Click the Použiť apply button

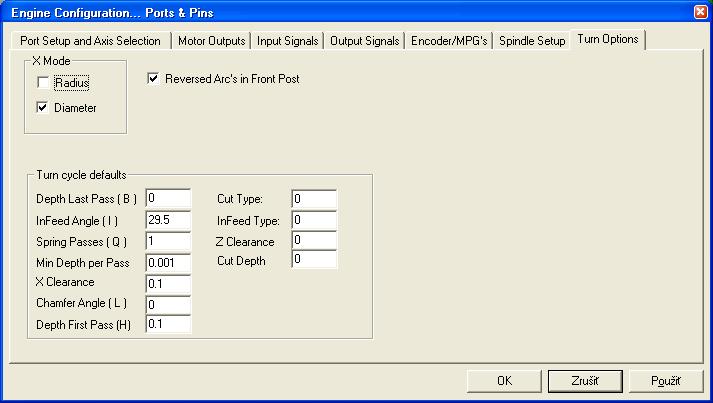click(x=666, y=381)
